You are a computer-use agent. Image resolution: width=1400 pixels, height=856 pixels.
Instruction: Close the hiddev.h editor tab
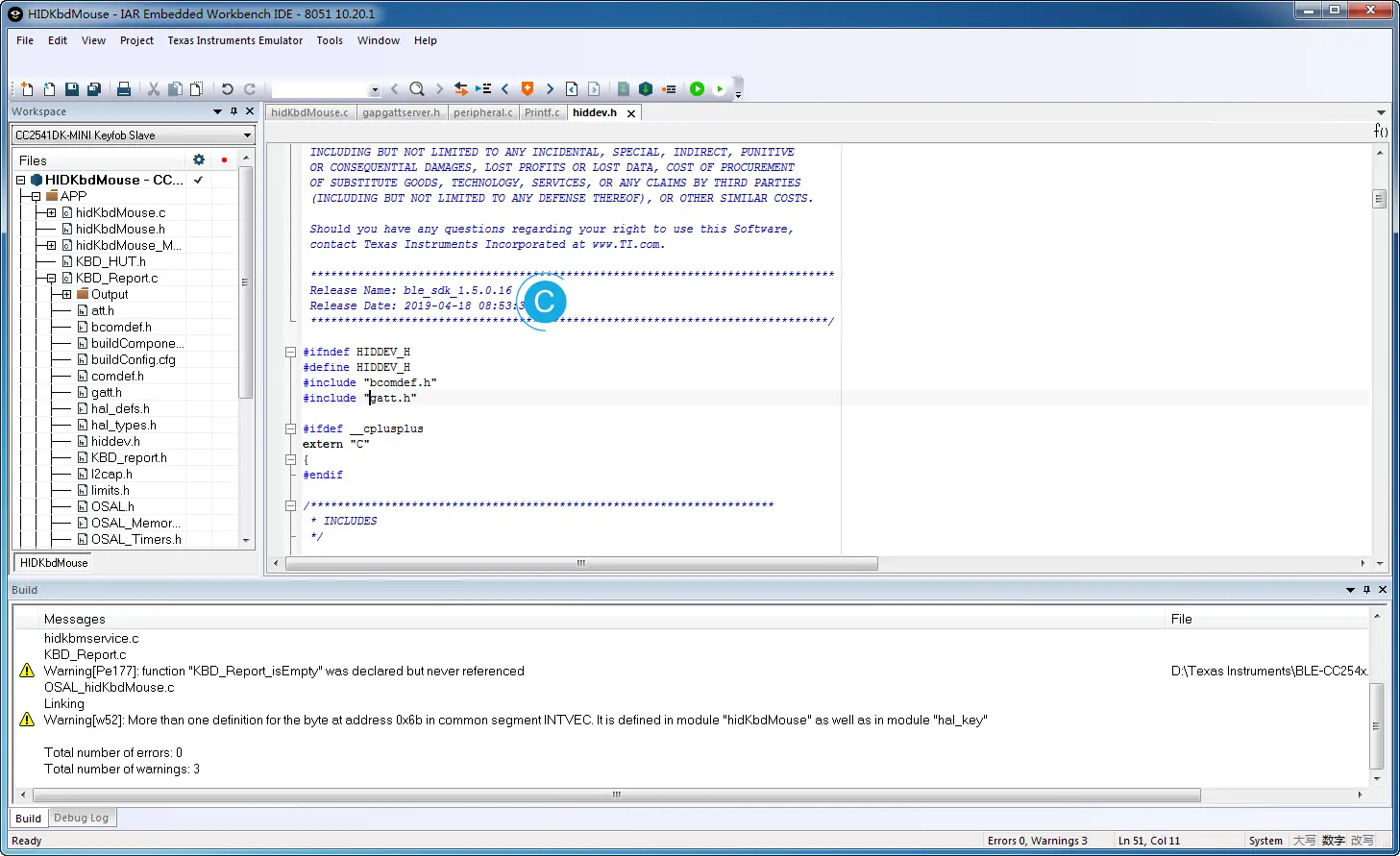tap(631, 113)
